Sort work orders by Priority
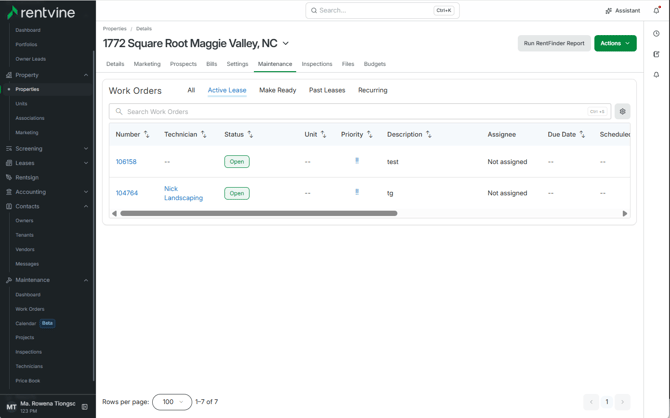 point(370,134)
